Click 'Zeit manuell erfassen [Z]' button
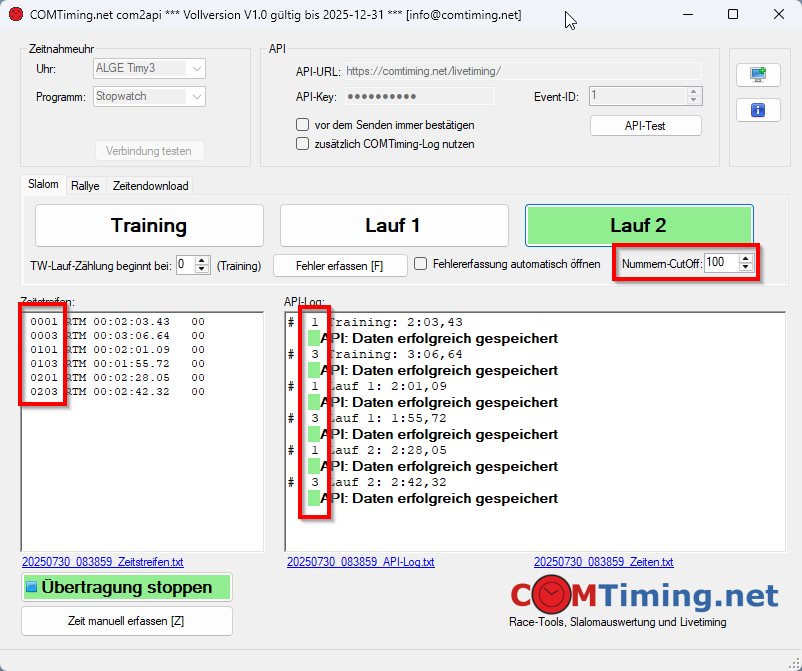Image resolution: width=802 pixels, height=671 pixels. (127, 621)
